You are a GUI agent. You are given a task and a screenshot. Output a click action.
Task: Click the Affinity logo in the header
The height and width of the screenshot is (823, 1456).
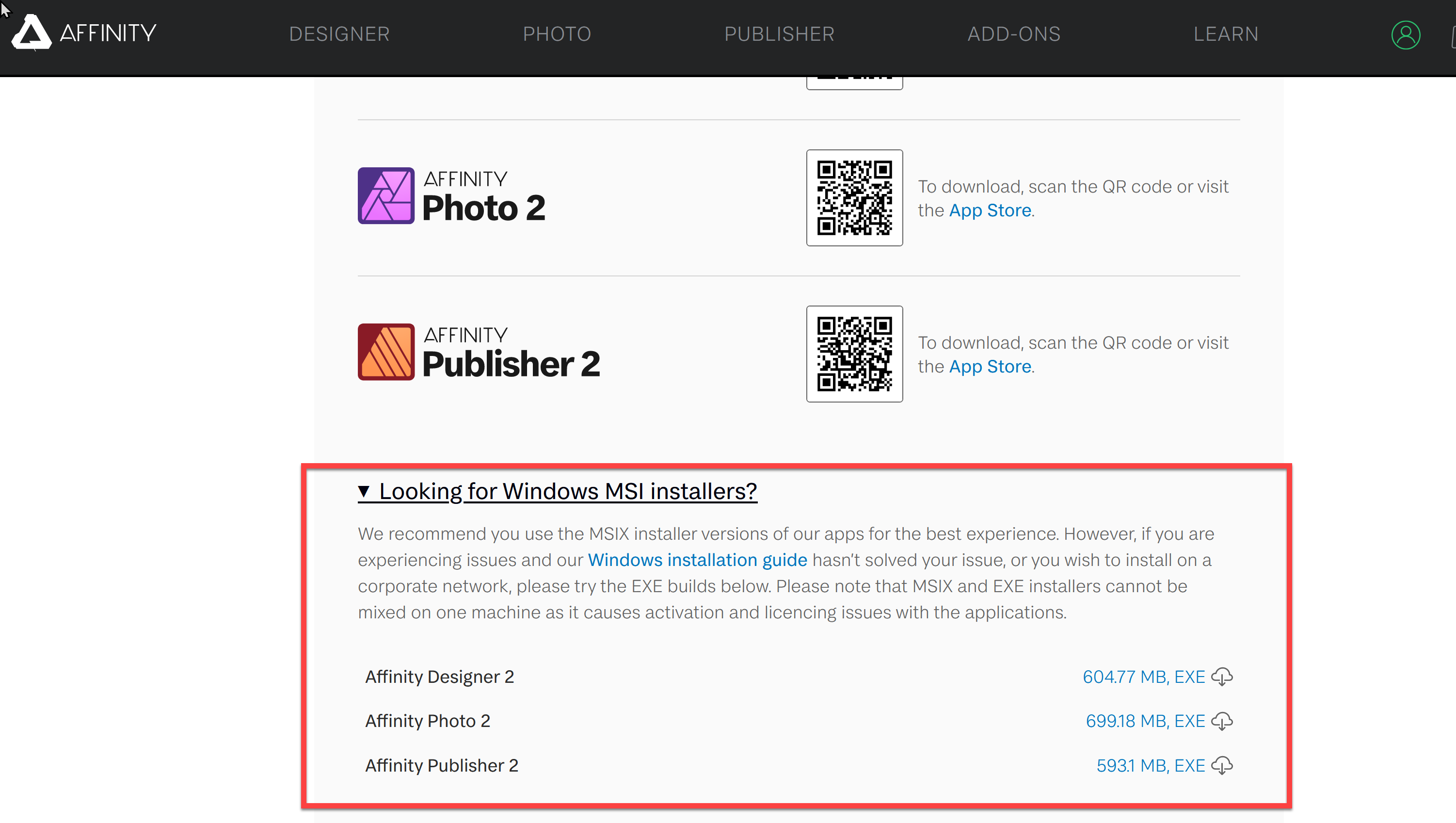(x=84, y=33)
